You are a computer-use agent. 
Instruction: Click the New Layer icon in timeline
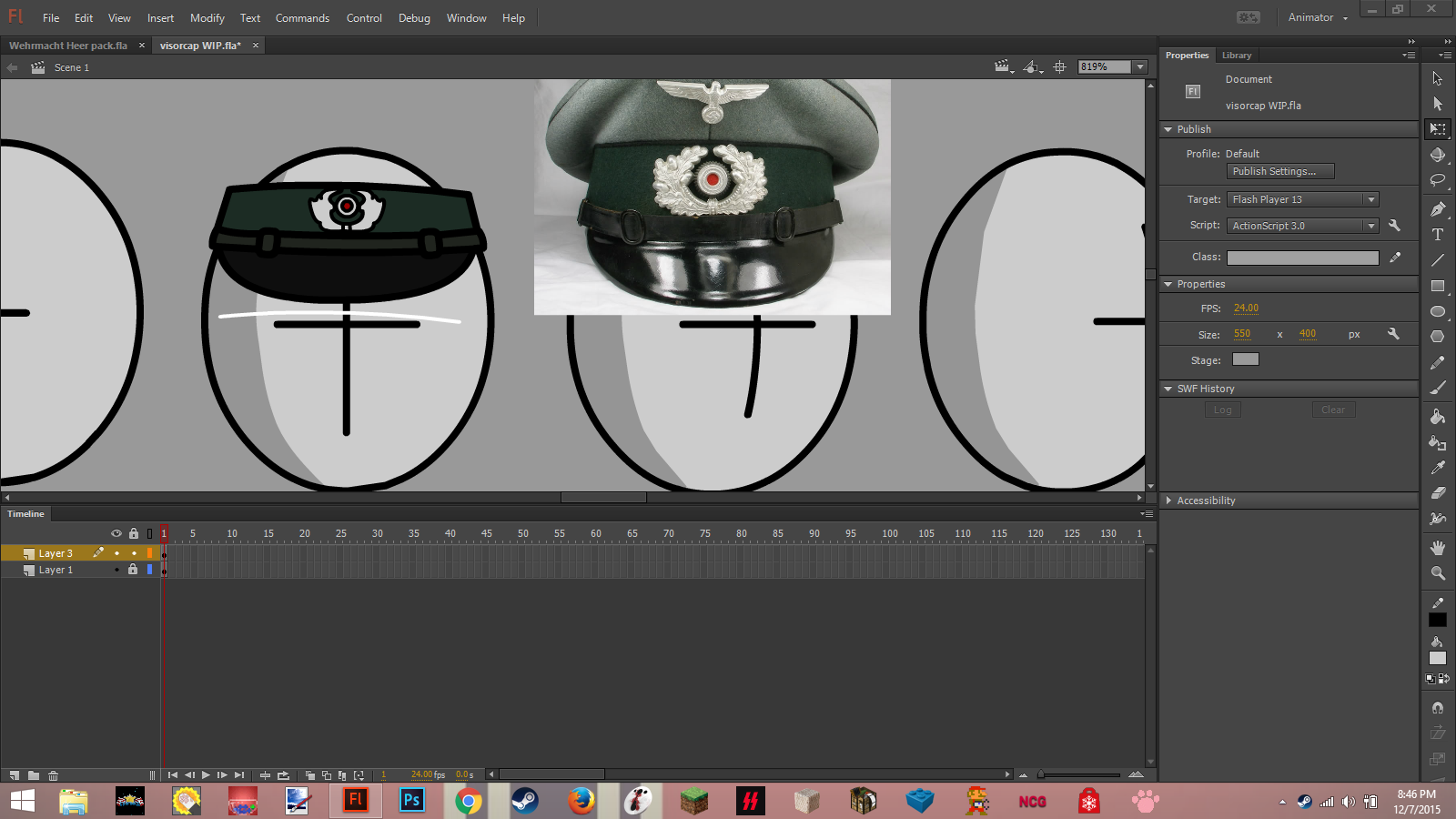(x=14, y=775)
